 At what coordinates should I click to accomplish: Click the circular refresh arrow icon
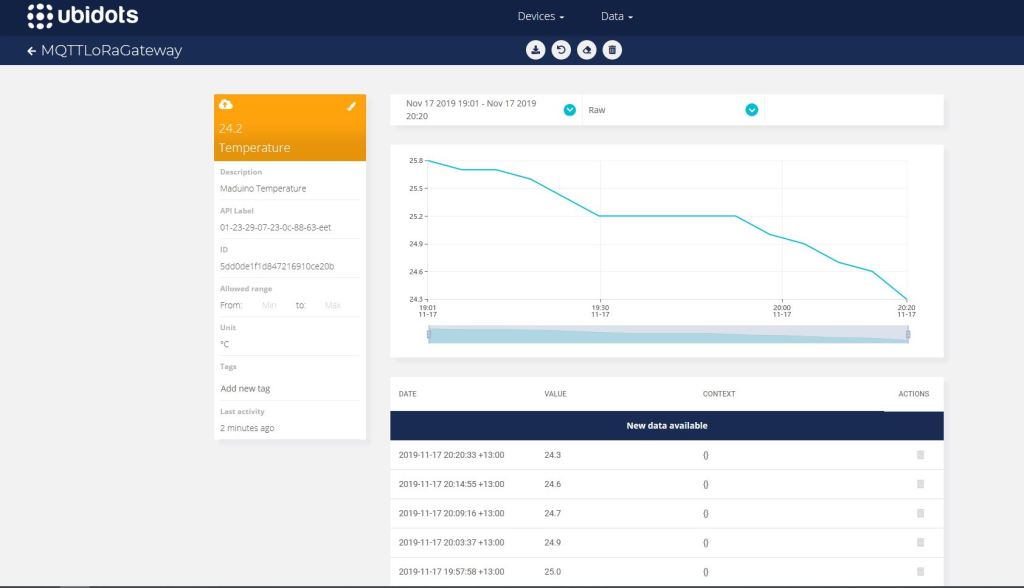(x=561, y=50)
